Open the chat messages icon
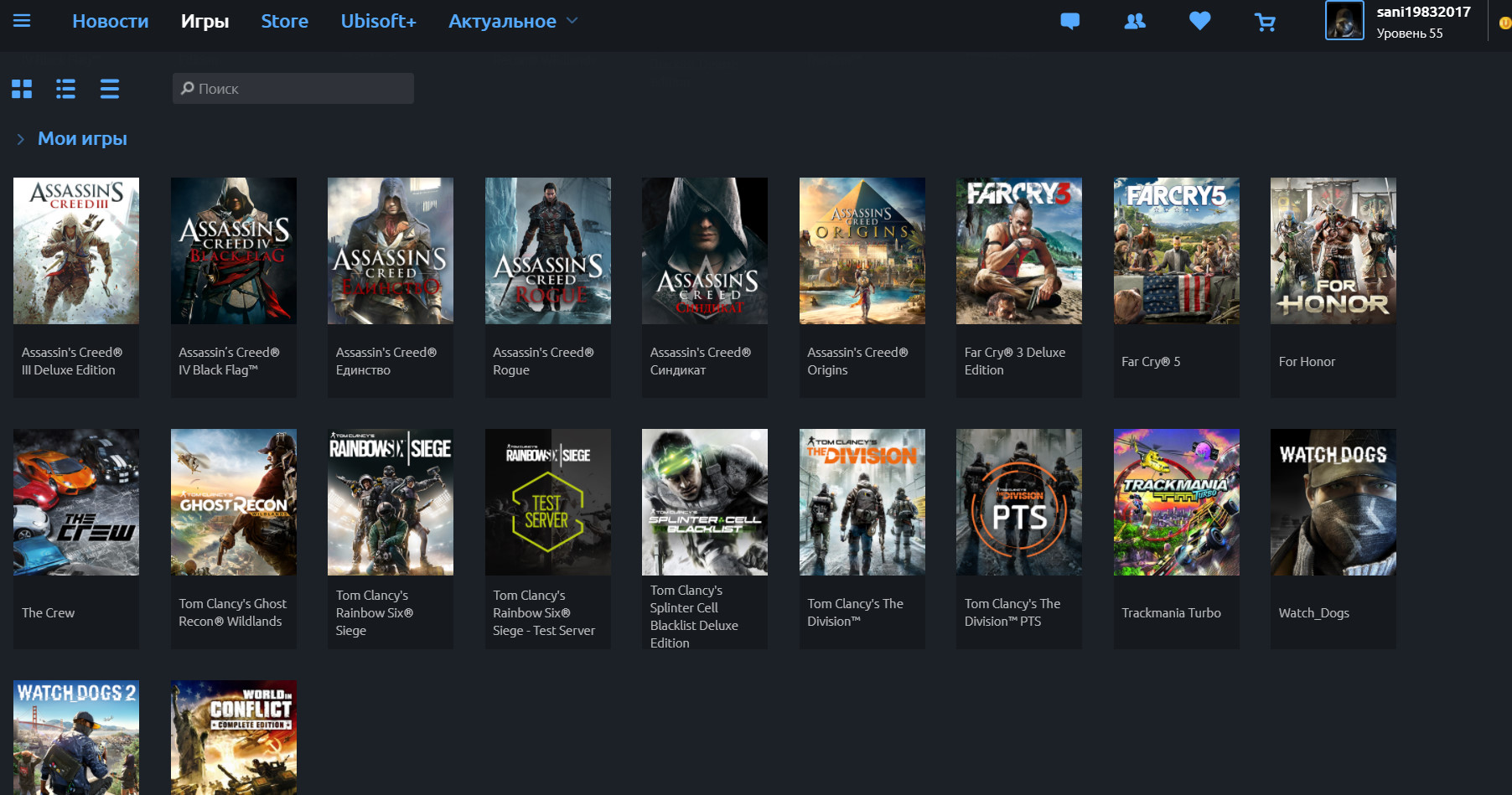The image size is (1512, 795). pos(1069,22)
